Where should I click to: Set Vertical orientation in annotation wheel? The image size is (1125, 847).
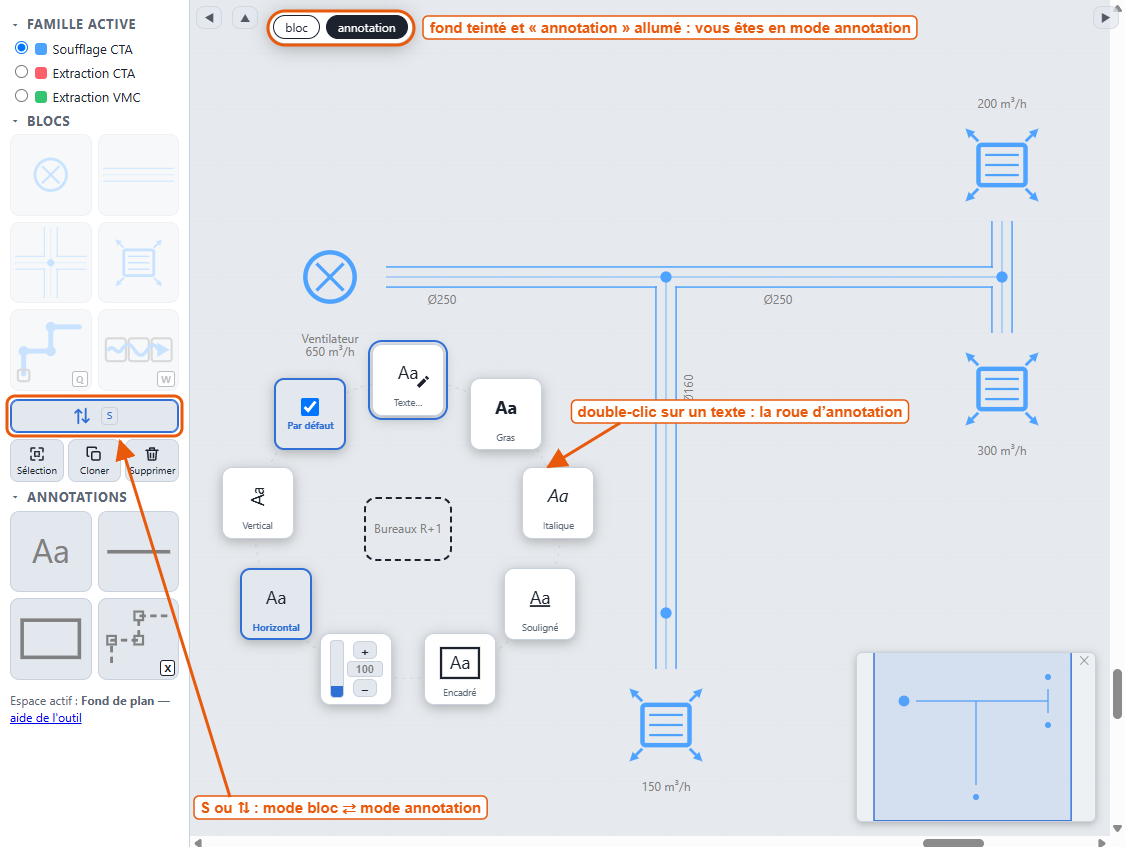click(258, 503)
